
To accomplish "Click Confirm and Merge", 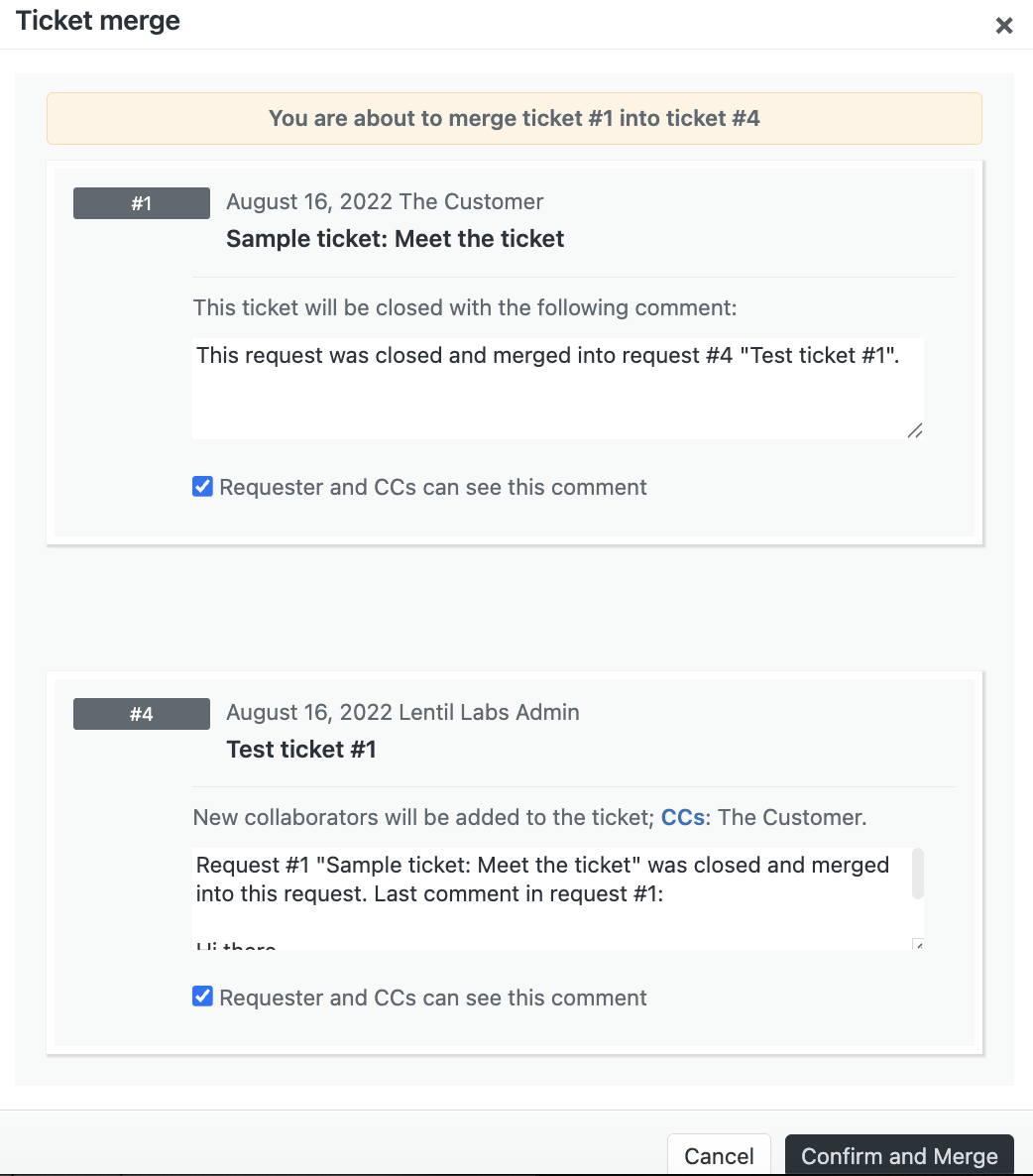I will [898, 1156].
